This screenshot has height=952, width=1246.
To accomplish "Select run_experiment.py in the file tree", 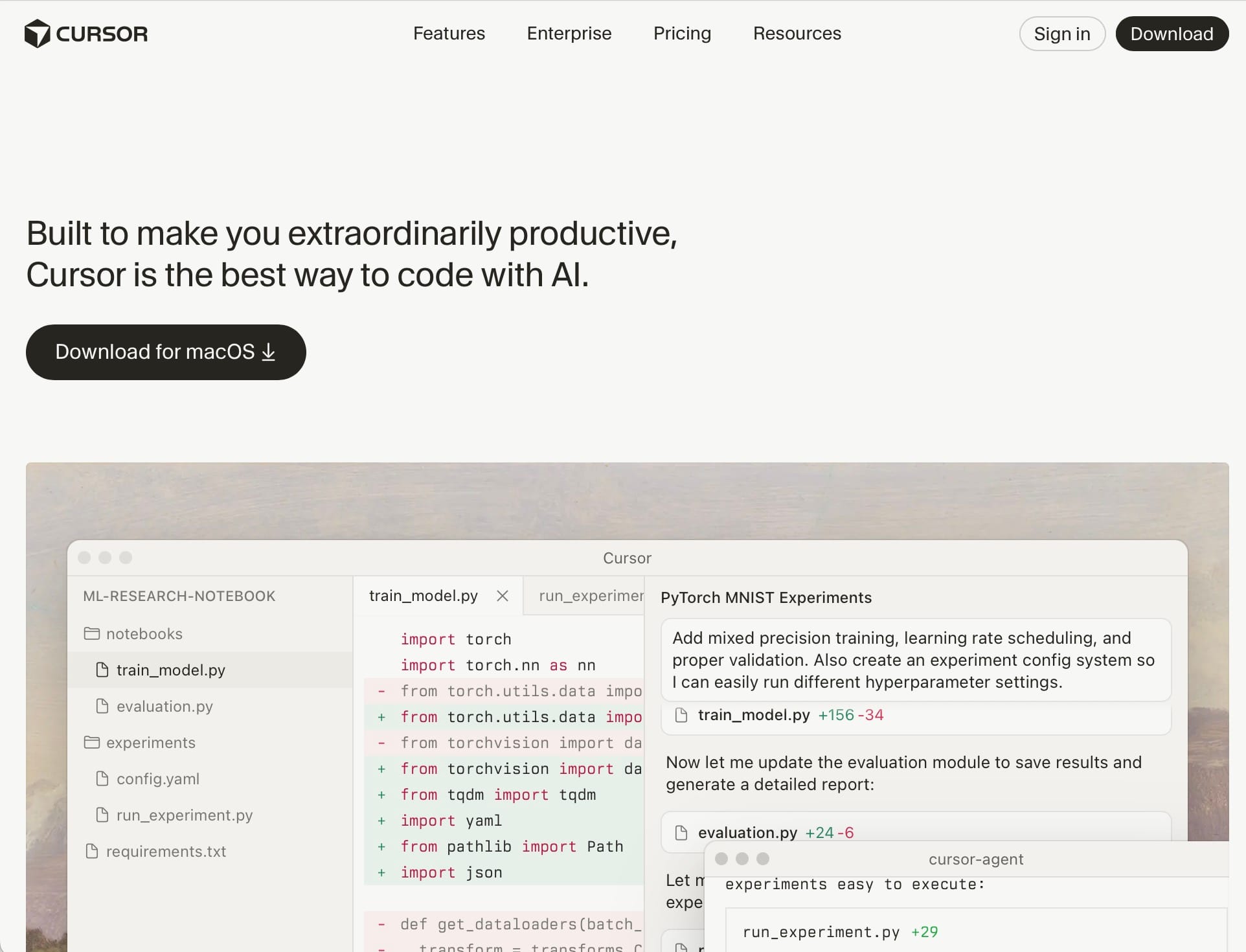I will [184, 815].
